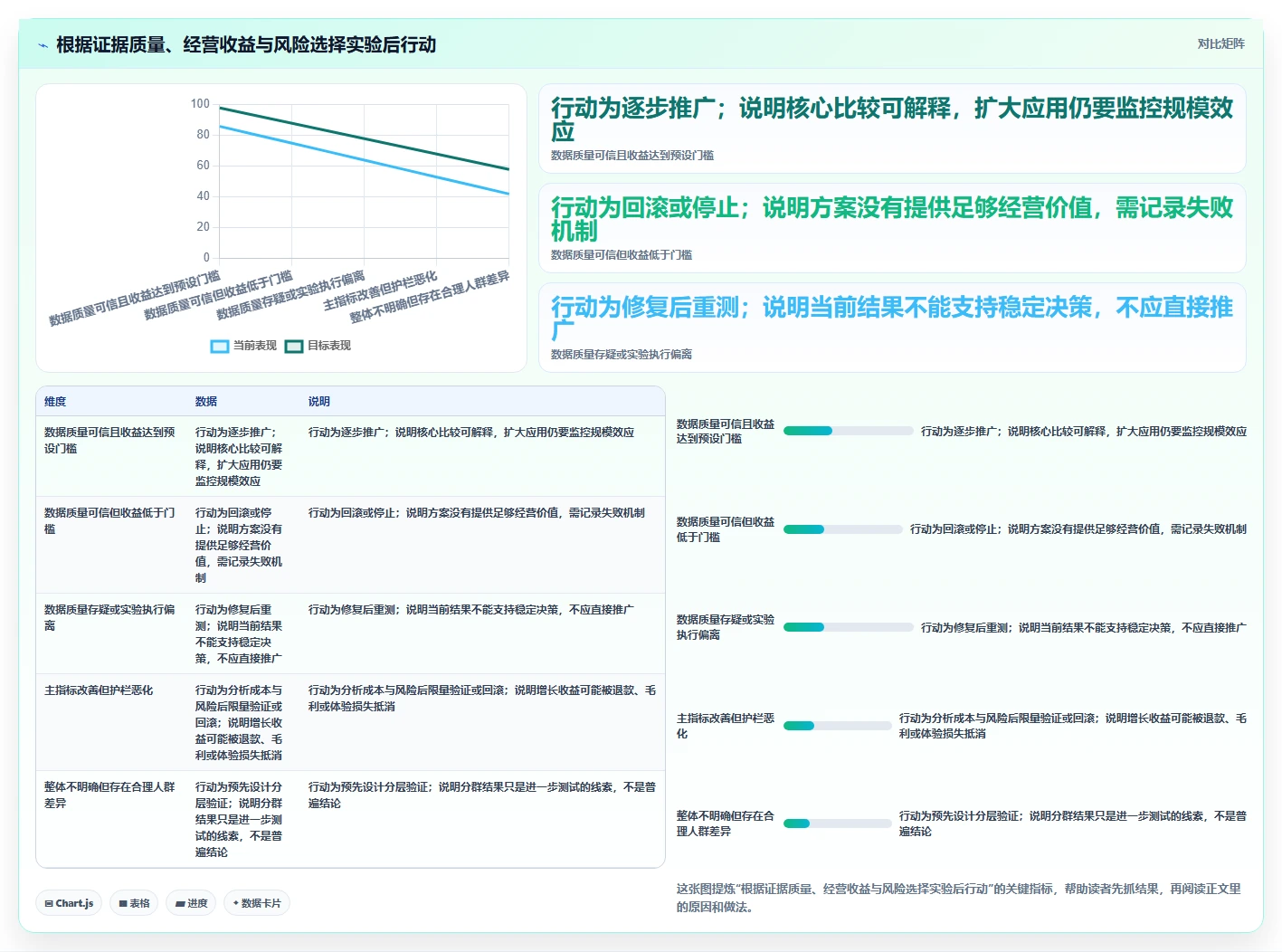Viewport: 1282px width, 952px height.
Task: Select the 进度 tag chip
Action: pos(191,903)
